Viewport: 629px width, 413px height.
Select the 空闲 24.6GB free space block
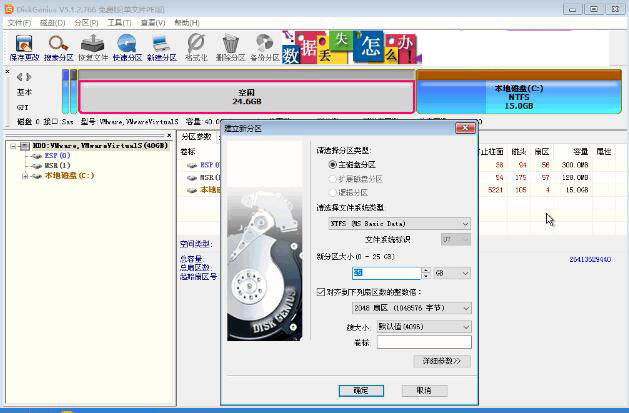click(x=246, y=97)
